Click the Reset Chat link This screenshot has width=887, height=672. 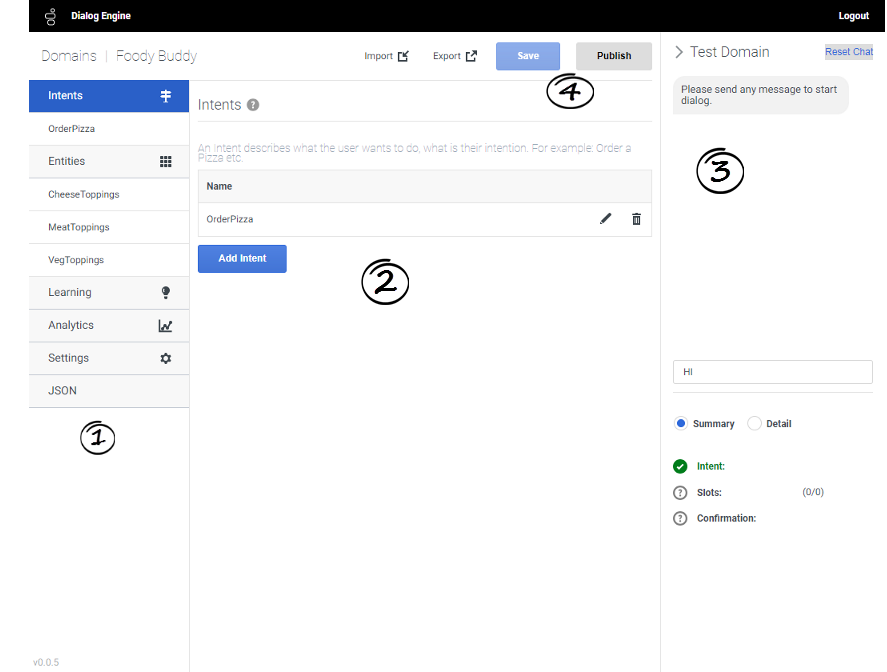[x=848, y=52]
